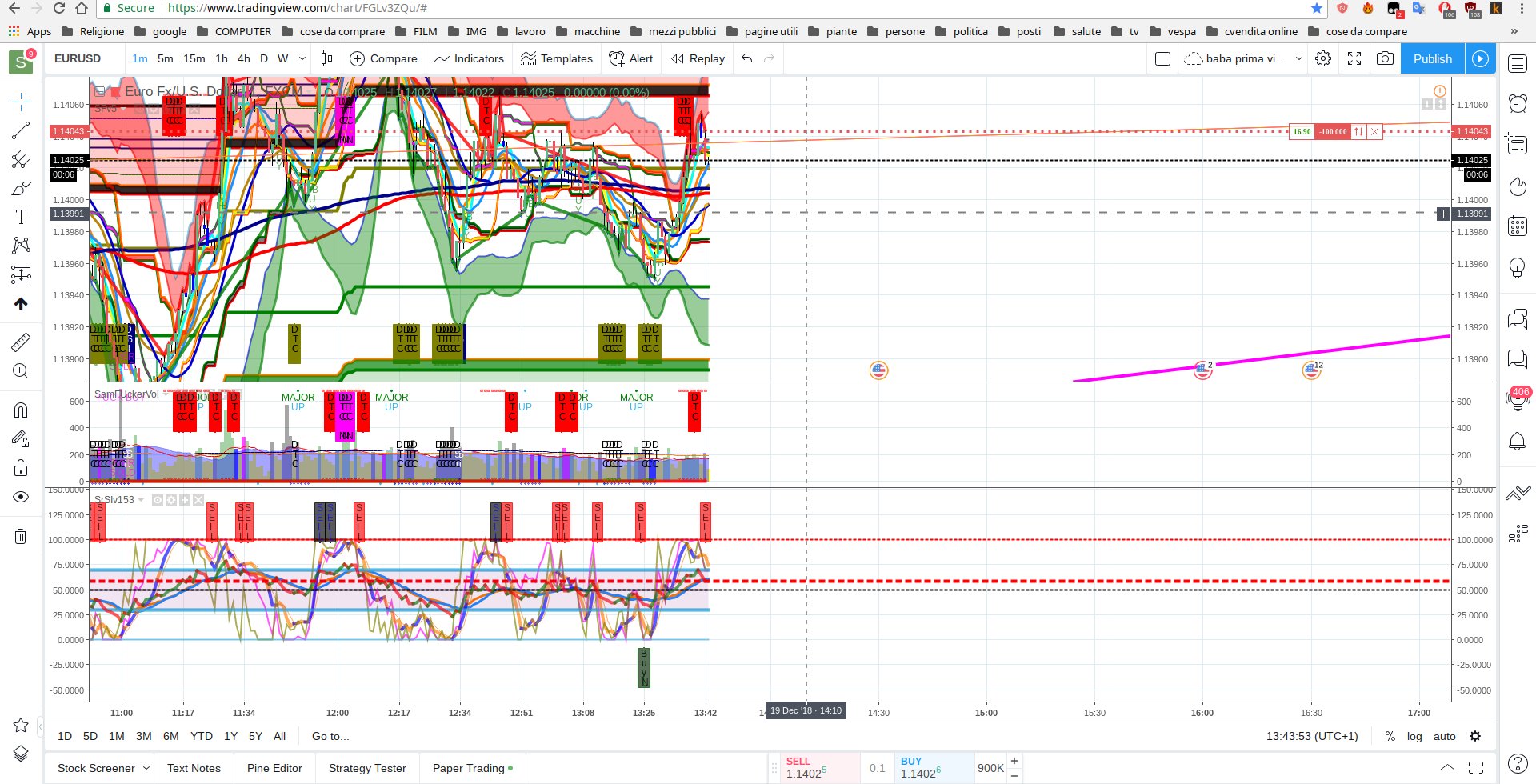Image resolution: width=1536 pixels, height=784 pixels.
Task: Switch to the 4h interval
Action: (243, 58)
